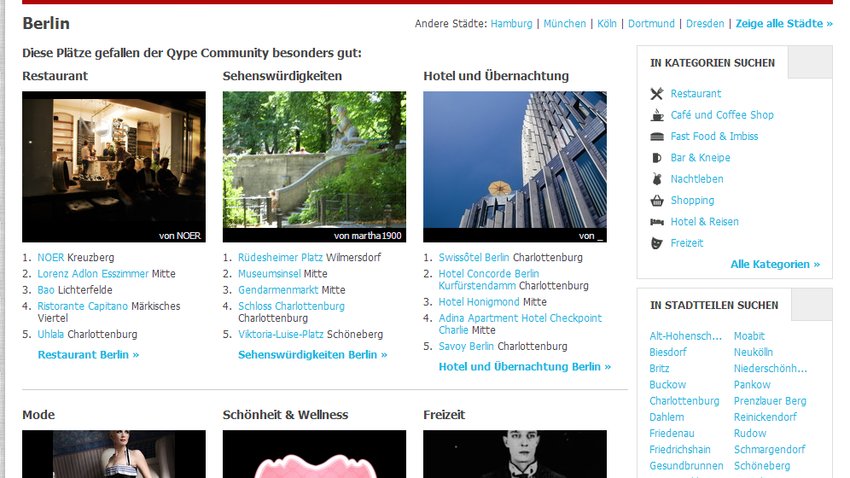The height and width of the screenshot is (478, 850).
Task: Open 'Savoy Berlin' listing
Action: 466,346
